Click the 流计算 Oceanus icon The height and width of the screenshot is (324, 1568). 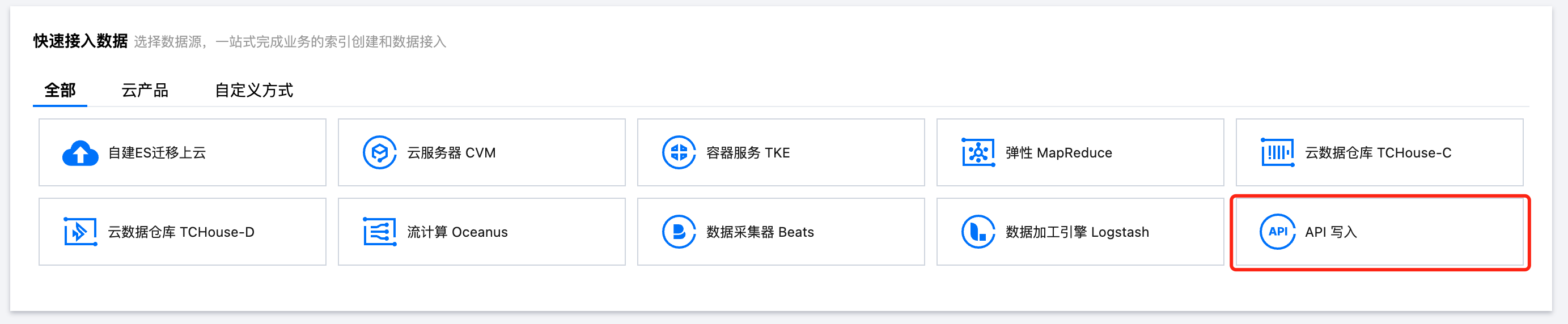(379, 232)
